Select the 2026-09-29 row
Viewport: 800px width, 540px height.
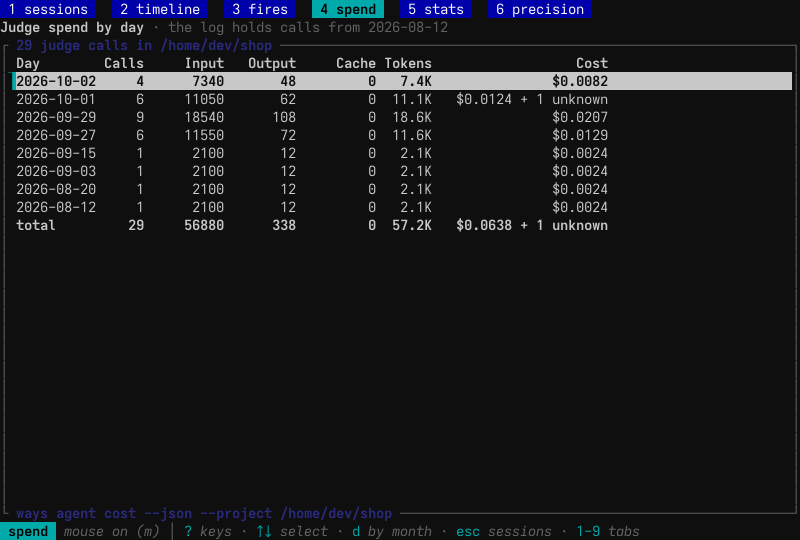click(402, 117)
